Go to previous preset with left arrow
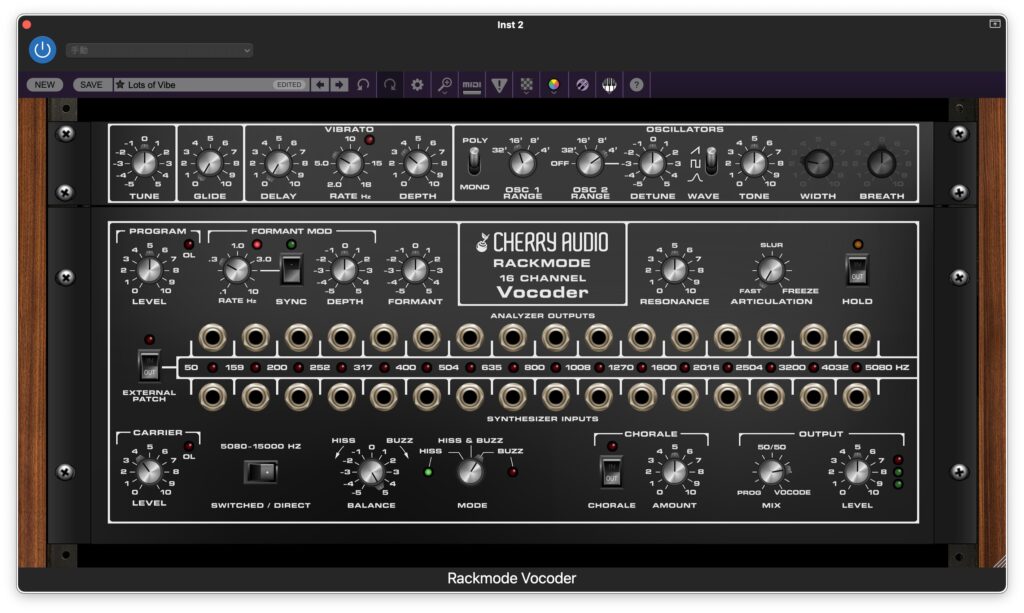 [319, 85]
